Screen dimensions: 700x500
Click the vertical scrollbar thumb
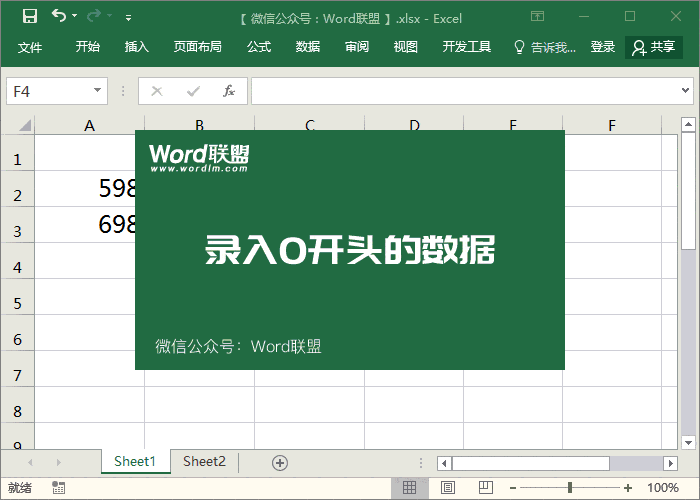coord(688,191)
